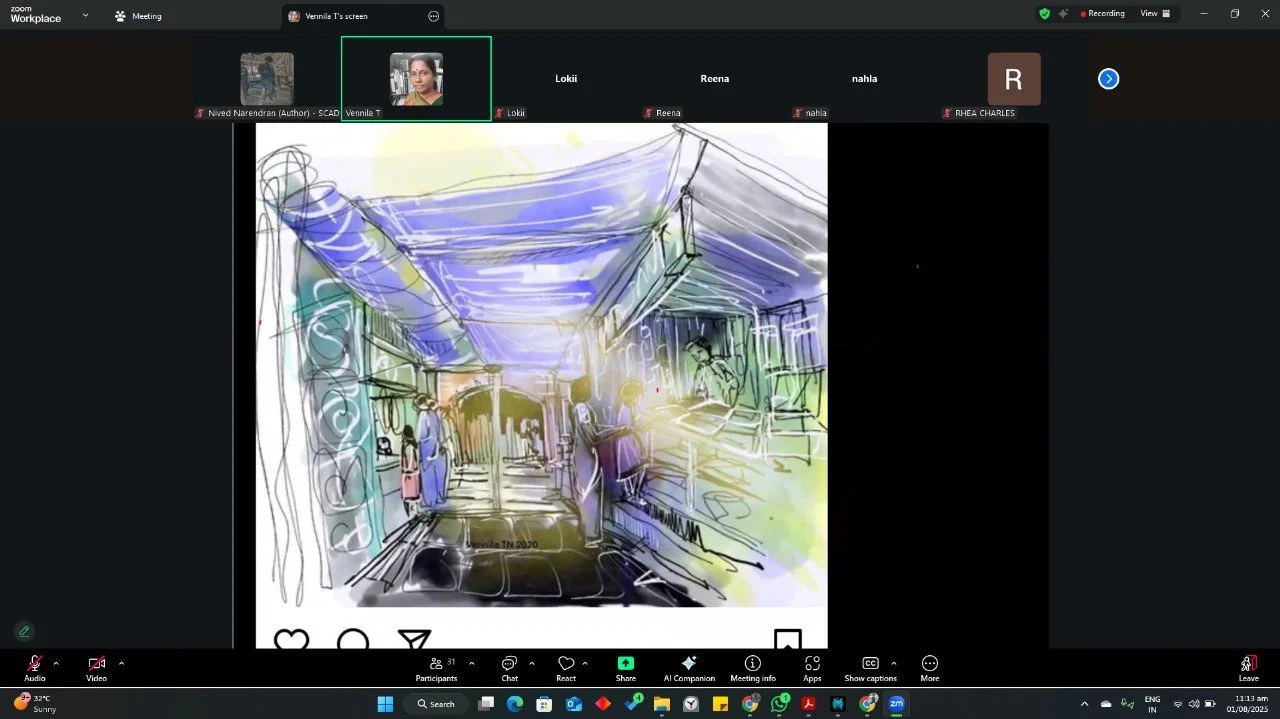
Task: Expand the Zoom Workplace dropdown arrow
Action: point(85,15)
